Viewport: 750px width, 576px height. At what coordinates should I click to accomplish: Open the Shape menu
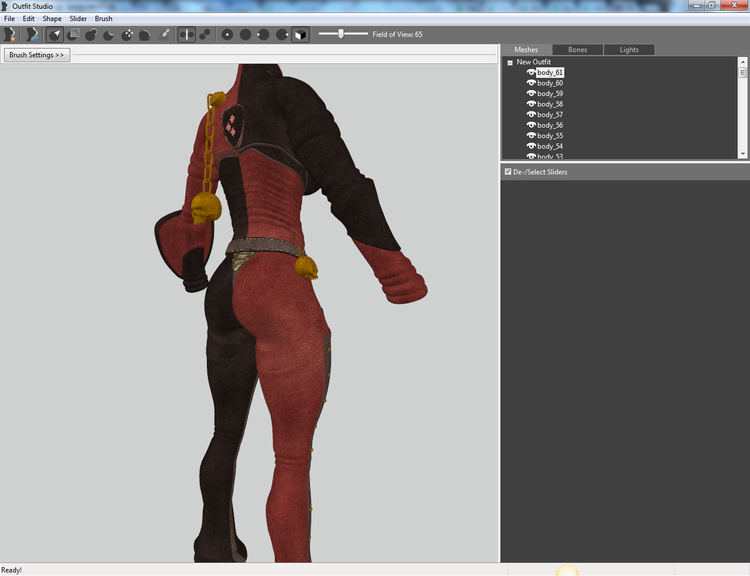[52, 19]
